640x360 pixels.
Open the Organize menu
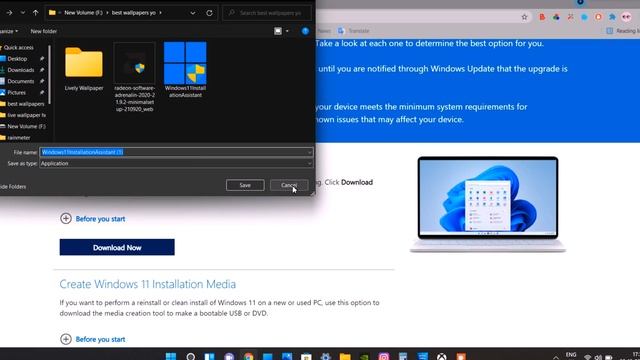8,31
